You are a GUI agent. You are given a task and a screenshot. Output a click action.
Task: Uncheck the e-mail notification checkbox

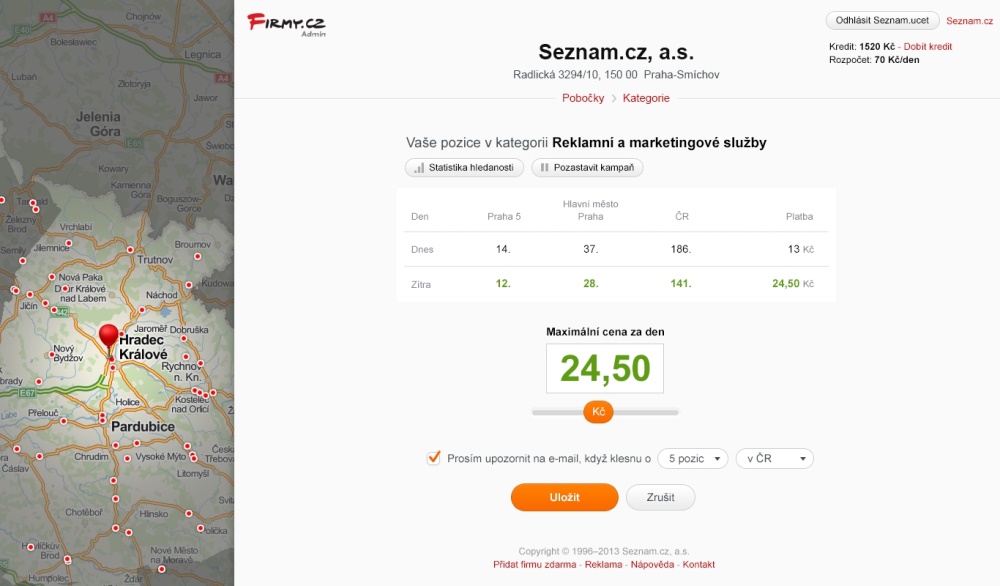click(x=434, y=458)
